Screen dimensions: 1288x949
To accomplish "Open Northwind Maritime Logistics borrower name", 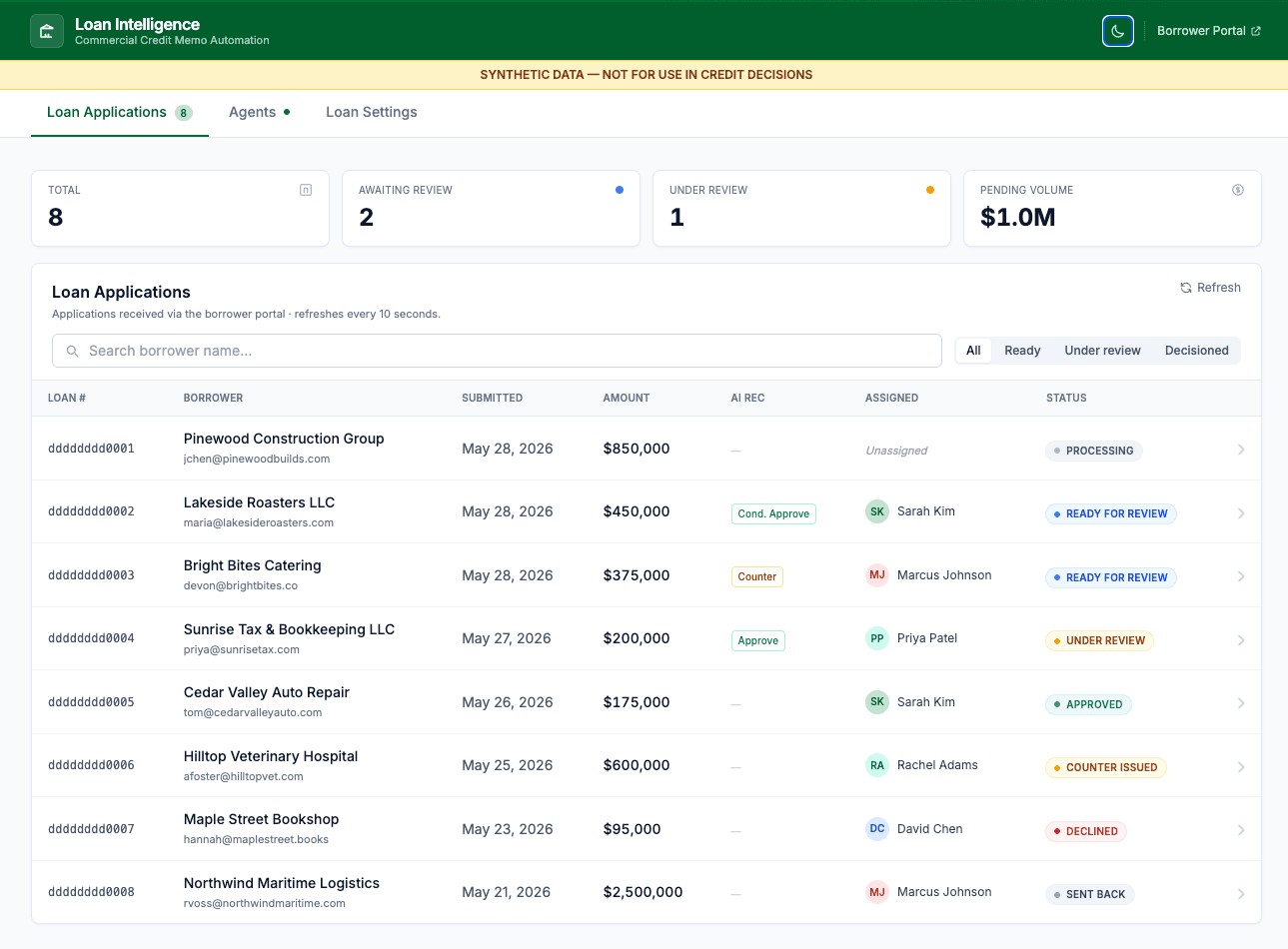I will [x=282, y=883].
